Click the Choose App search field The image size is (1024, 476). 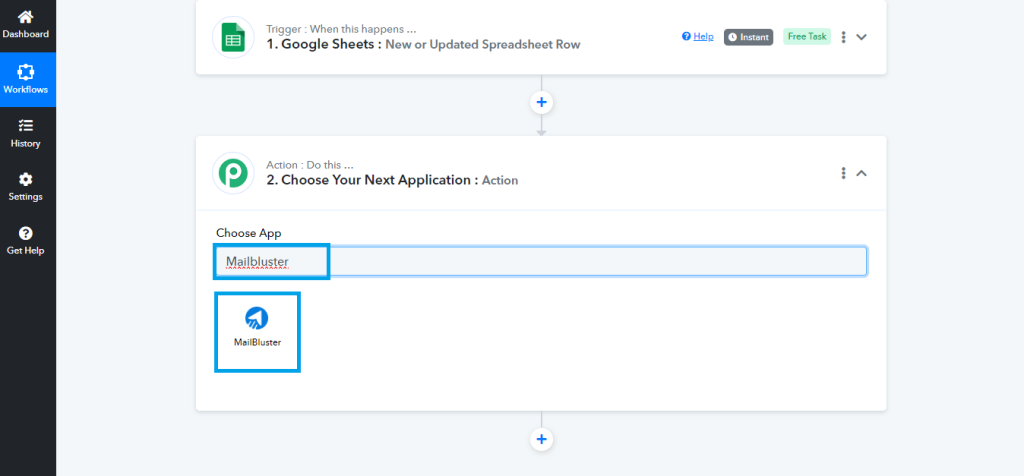pyautogui.click(x=541, y=261)
